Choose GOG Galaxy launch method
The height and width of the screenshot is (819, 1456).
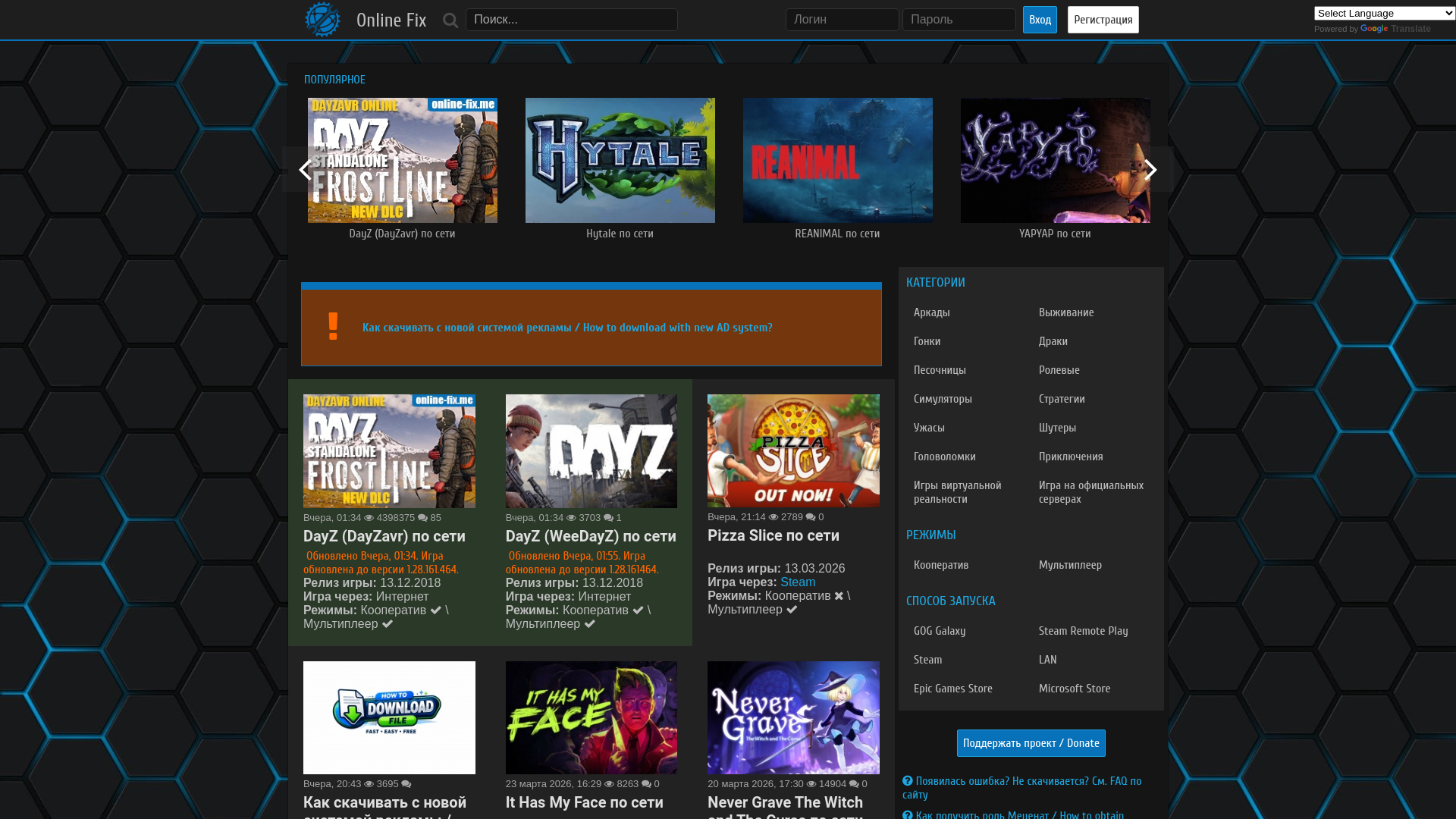point(940,631)
